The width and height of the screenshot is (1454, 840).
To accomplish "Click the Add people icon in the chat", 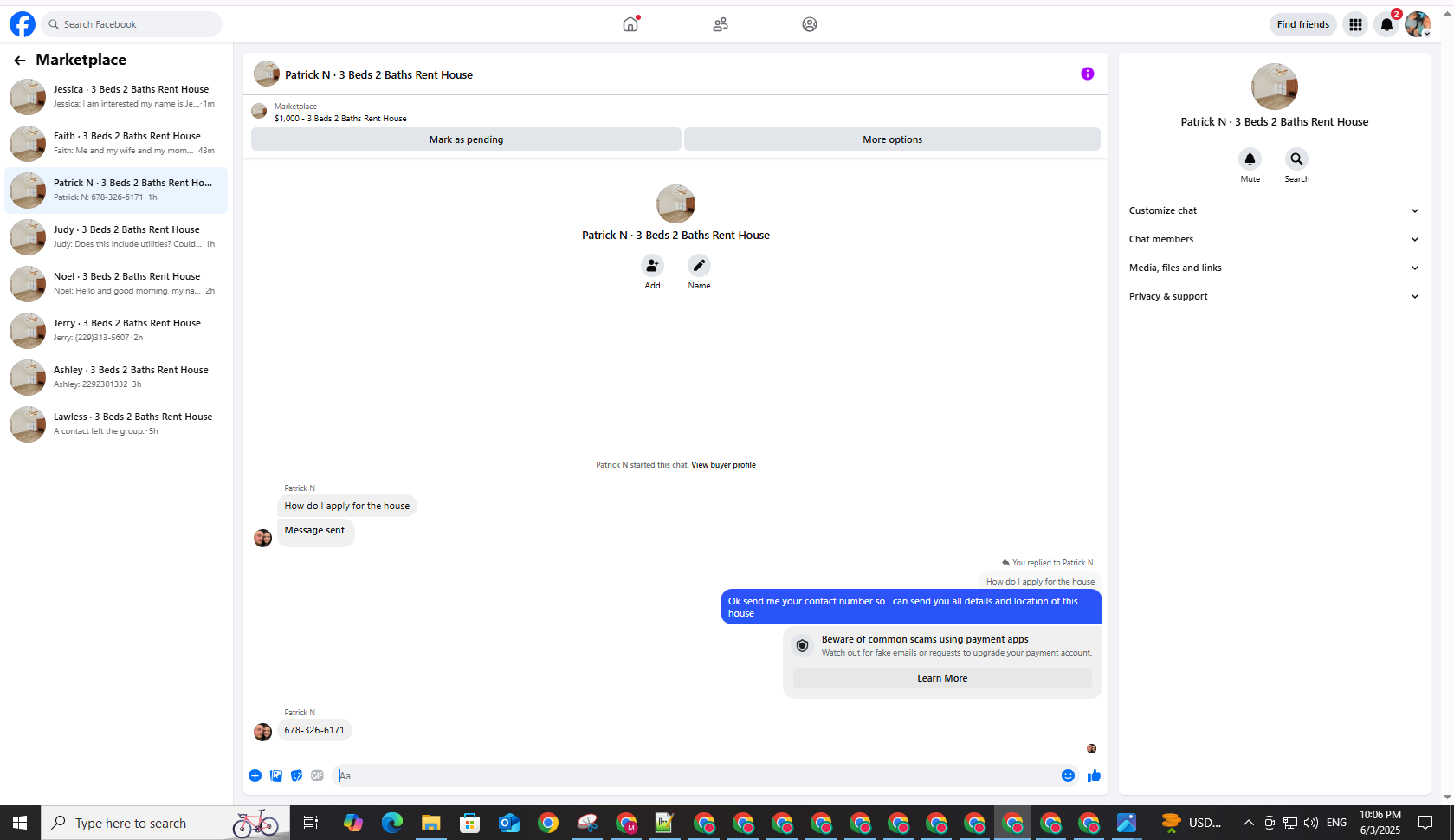I will pos(652,265).
